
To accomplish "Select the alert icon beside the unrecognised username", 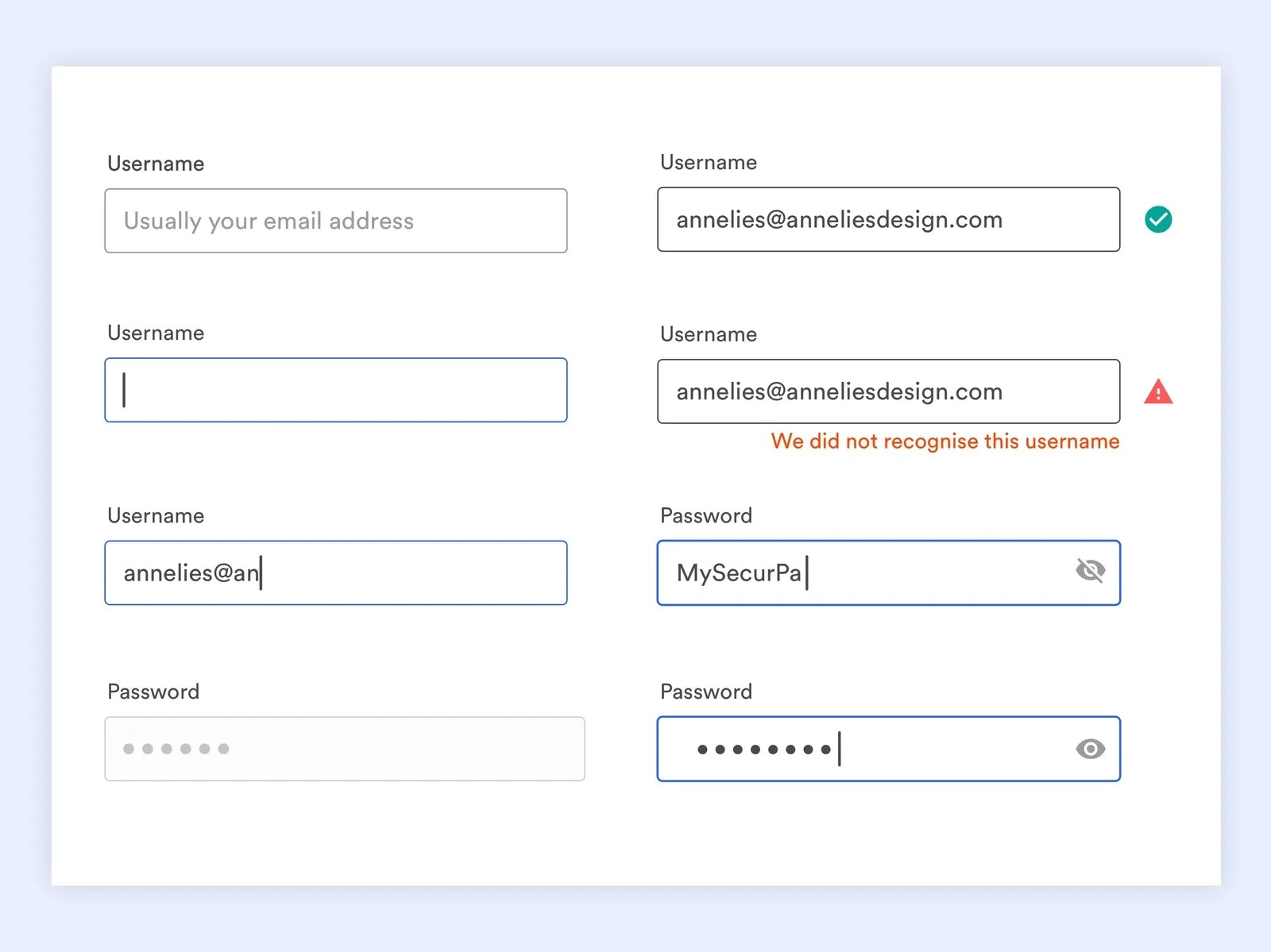I will [x=1158, y=391].
